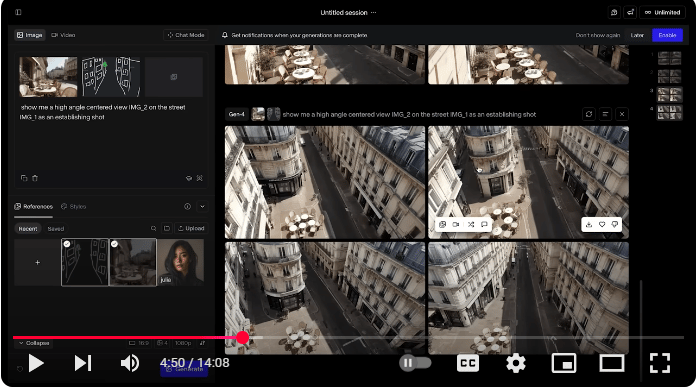Skip to next video
Image resolution: width=698 pixels, height=388 pixels.
(x=83, y=363)
